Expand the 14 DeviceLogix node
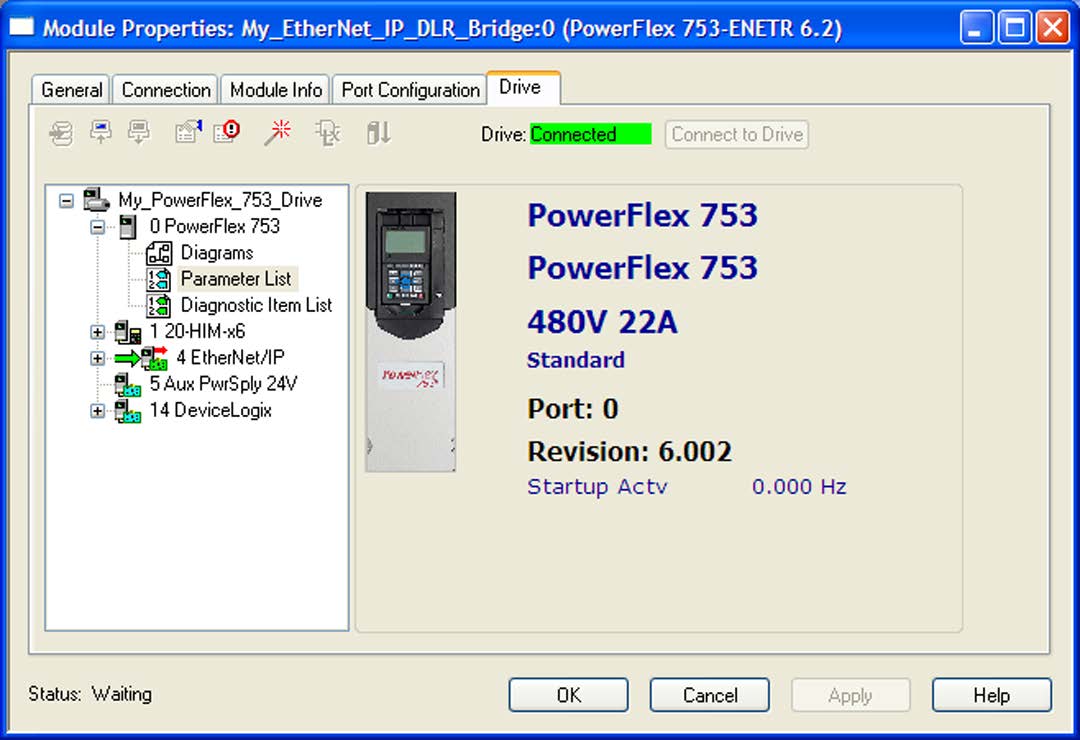Viewport: 1080px width, 740px height. point(98,411)
